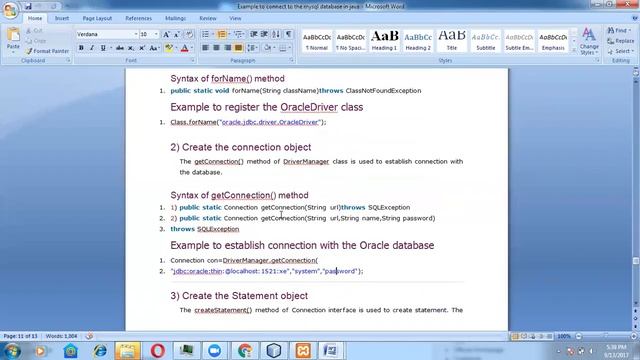Apply the Title style
The height and width of the screenshot is (360, 640).
(452, 41)
